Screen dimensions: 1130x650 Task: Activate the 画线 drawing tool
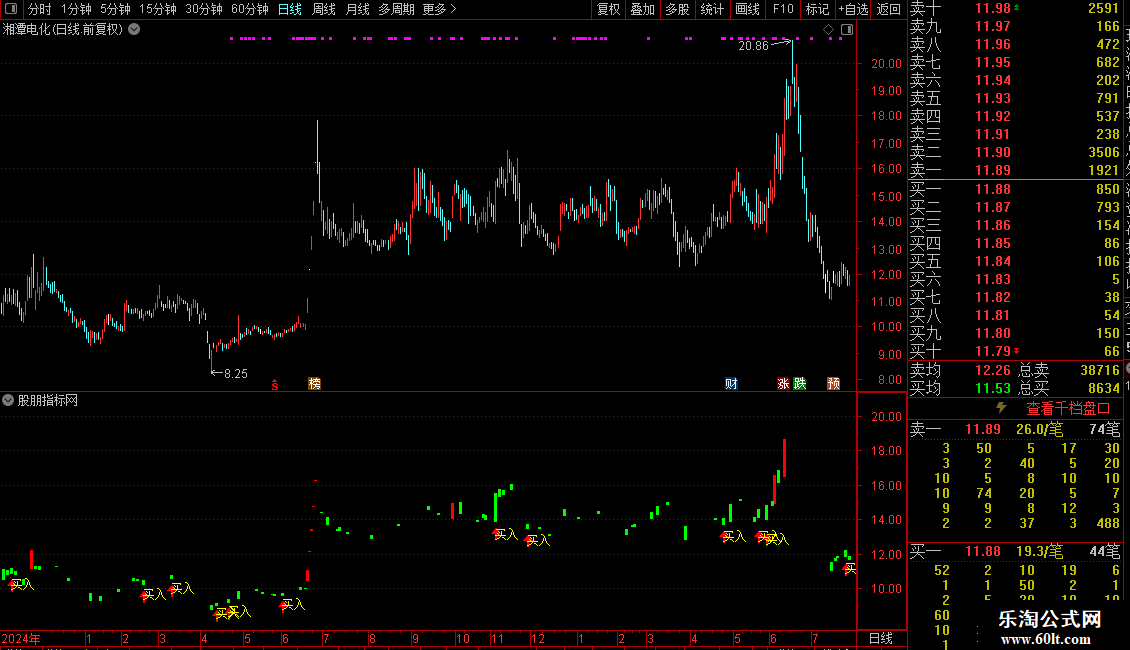coord(747,9)
